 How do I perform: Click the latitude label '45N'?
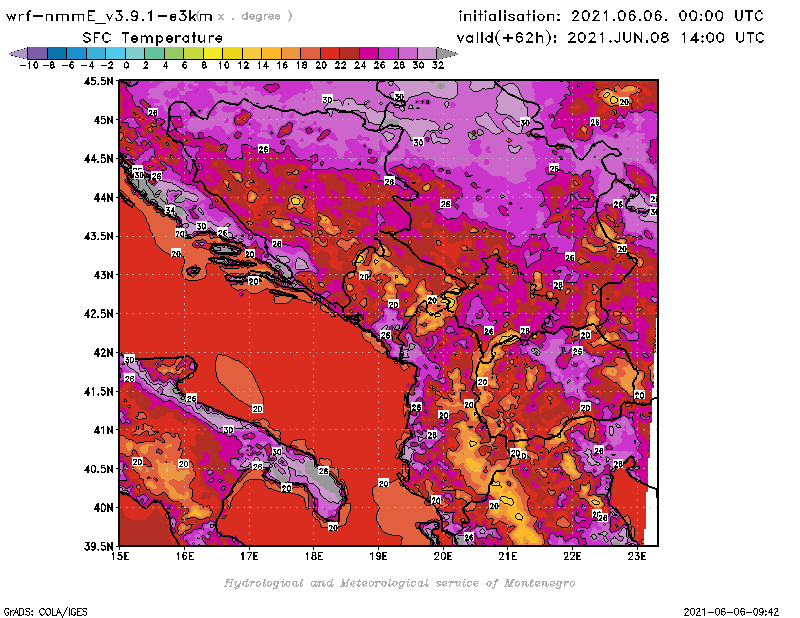click(x=103, y=119)
